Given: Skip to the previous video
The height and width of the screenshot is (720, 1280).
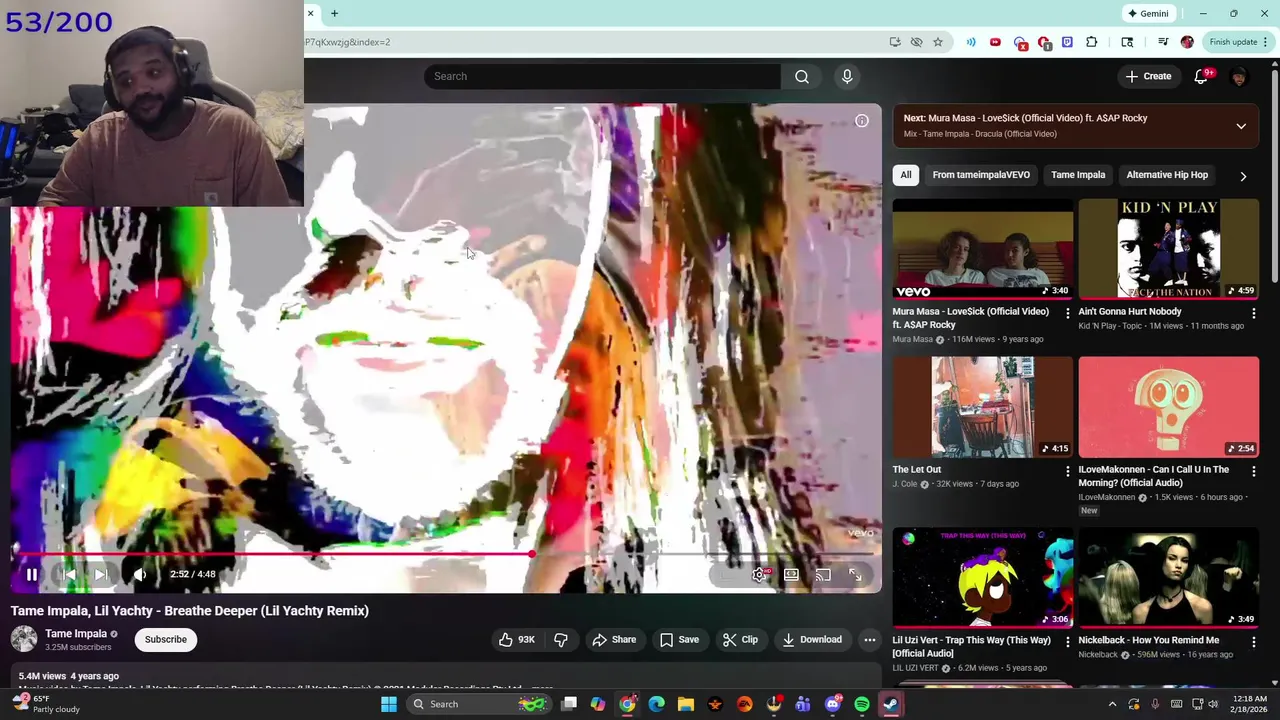Looking at the screenshot, I should 68,574.
